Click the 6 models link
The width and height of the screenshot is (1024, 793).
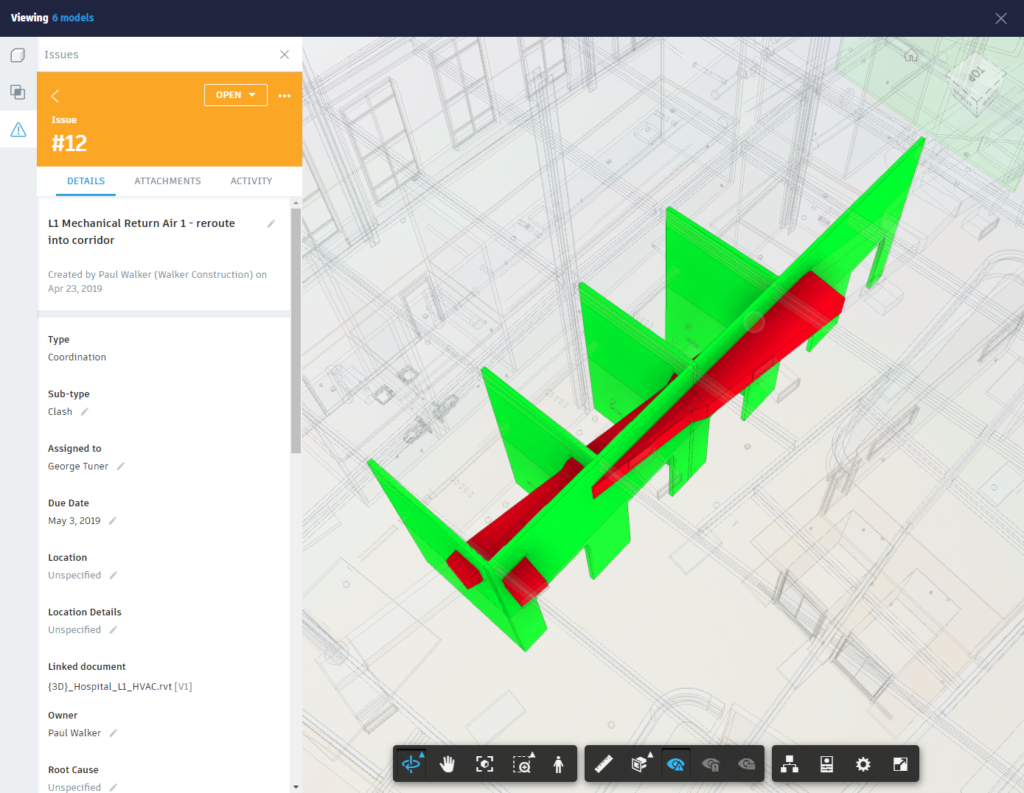(x=73, y=18)
